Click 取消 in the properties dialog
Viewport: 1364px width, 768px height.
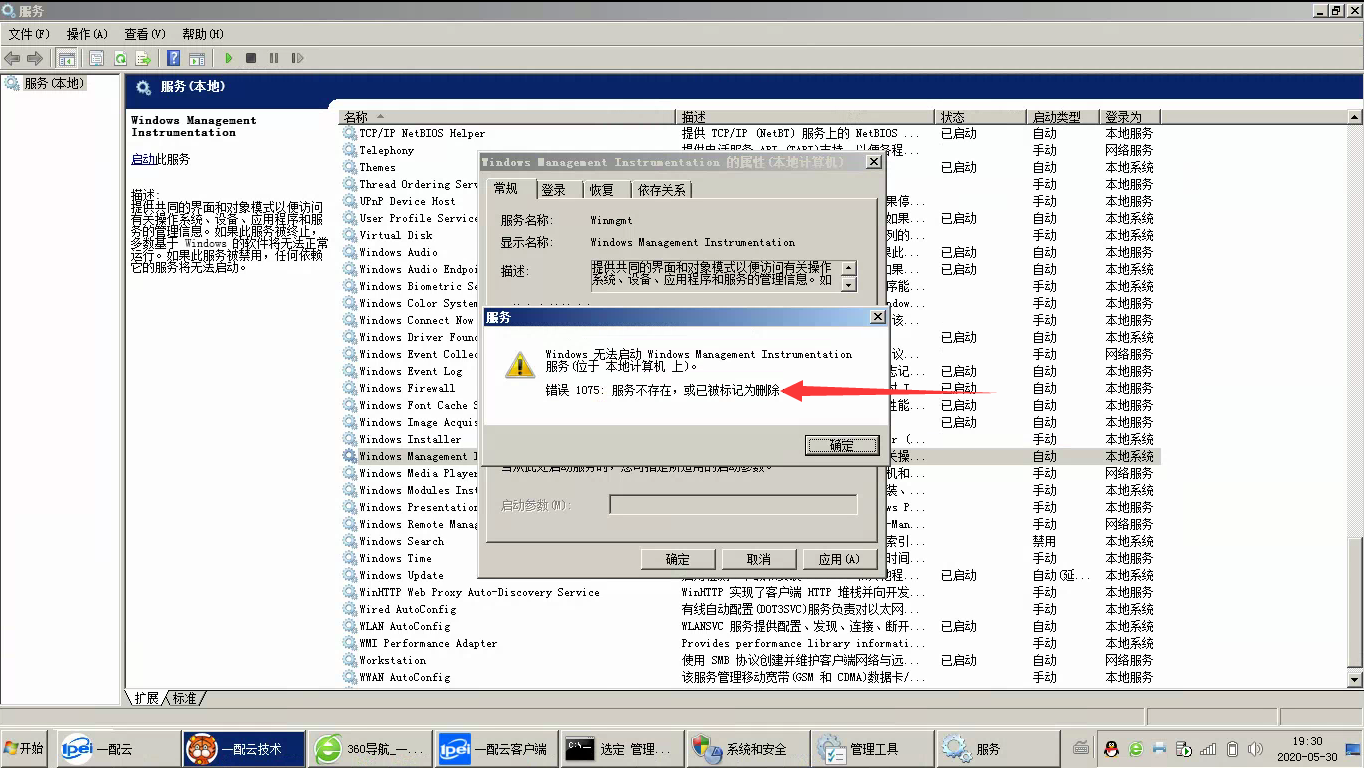tap(759, 559)
